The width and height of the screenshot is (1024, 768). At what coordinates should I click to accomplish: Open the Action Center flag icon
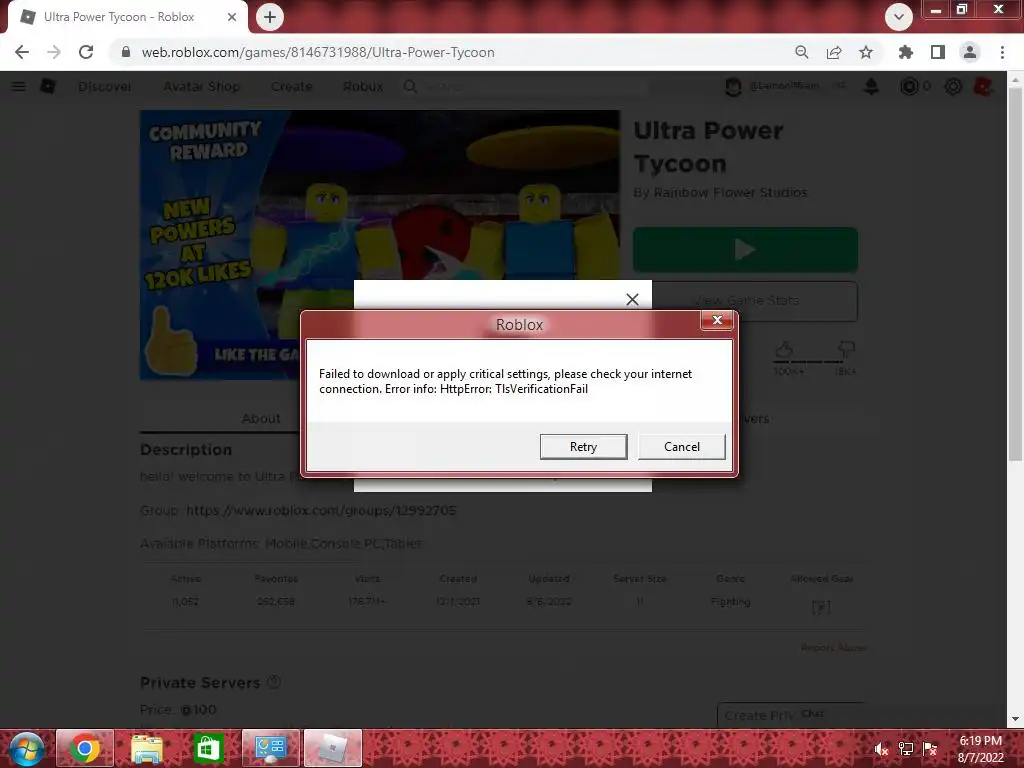931,749
